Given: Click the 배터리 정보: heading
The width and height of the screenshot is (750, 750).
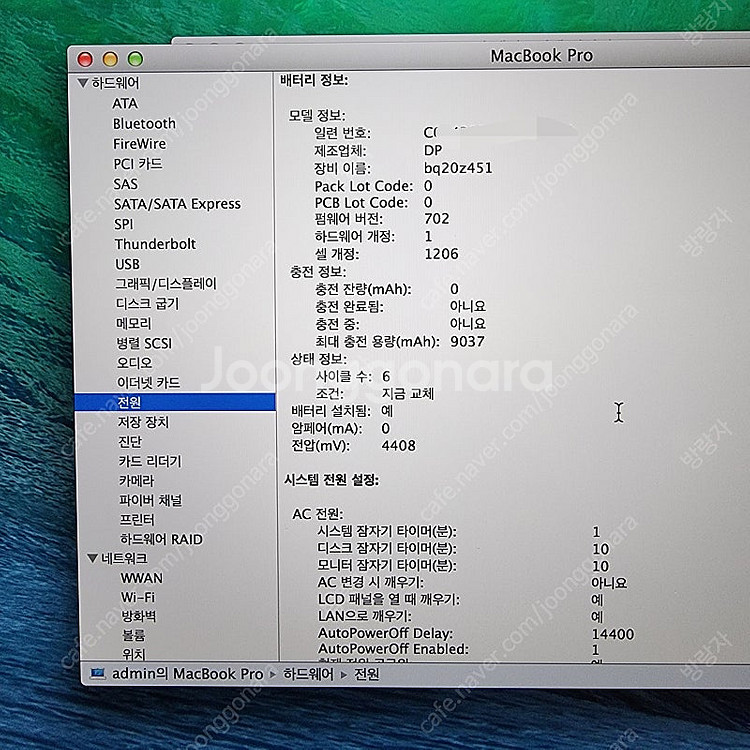Looking at the screenshot, I should 314,80.
